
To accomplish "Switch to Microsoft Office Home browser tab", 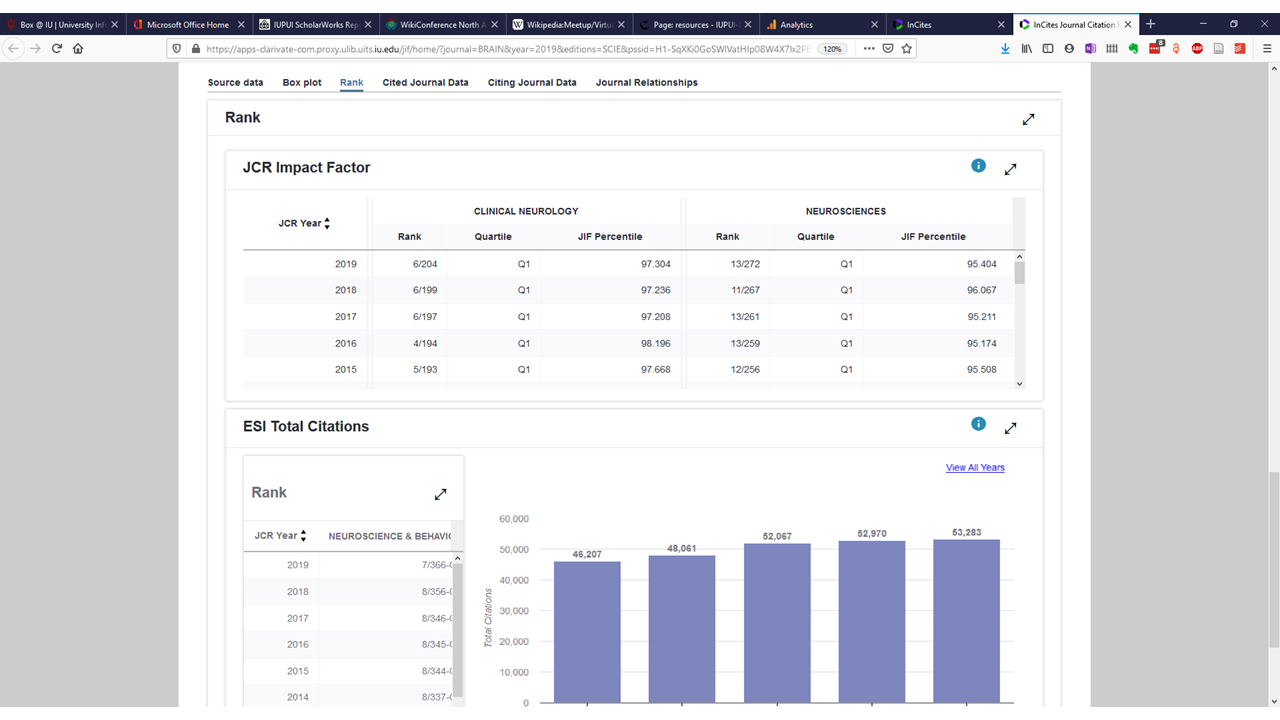I will 188,24.
